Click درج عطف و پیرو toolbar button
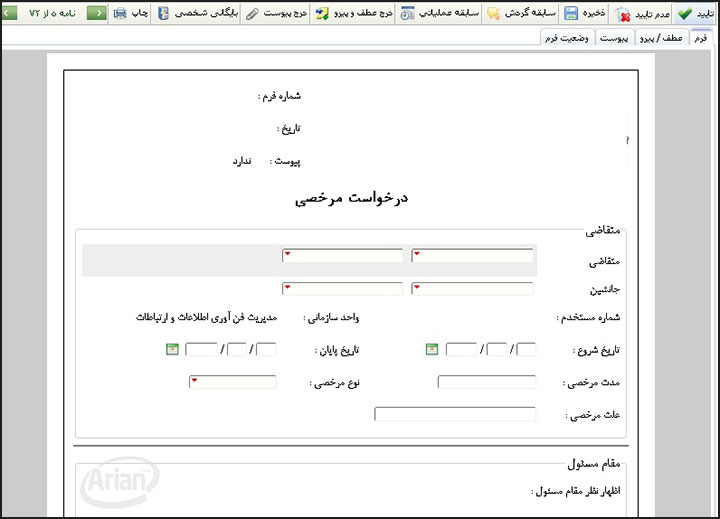Viewport: 720px width, 519px height. point(354,13)
